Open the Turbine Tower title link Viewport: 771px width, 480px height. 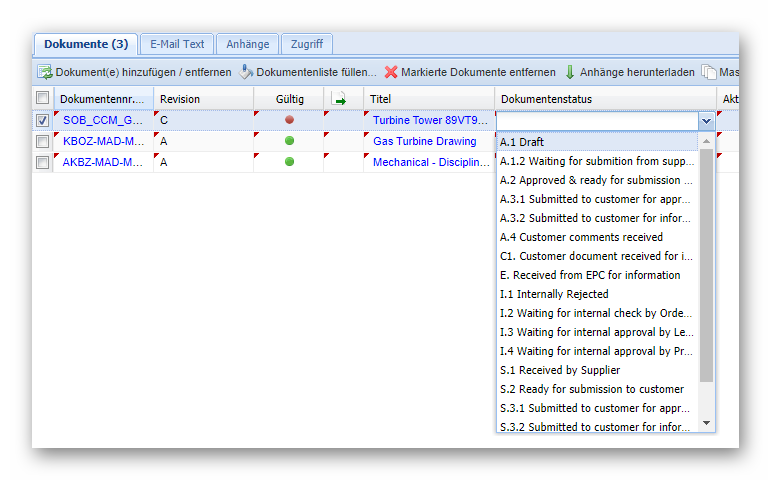430,120
